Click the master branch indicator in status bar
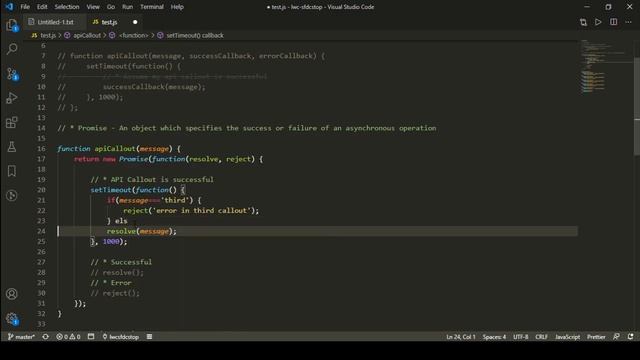Viewport: 640px width, 360px height. (21, 337)
